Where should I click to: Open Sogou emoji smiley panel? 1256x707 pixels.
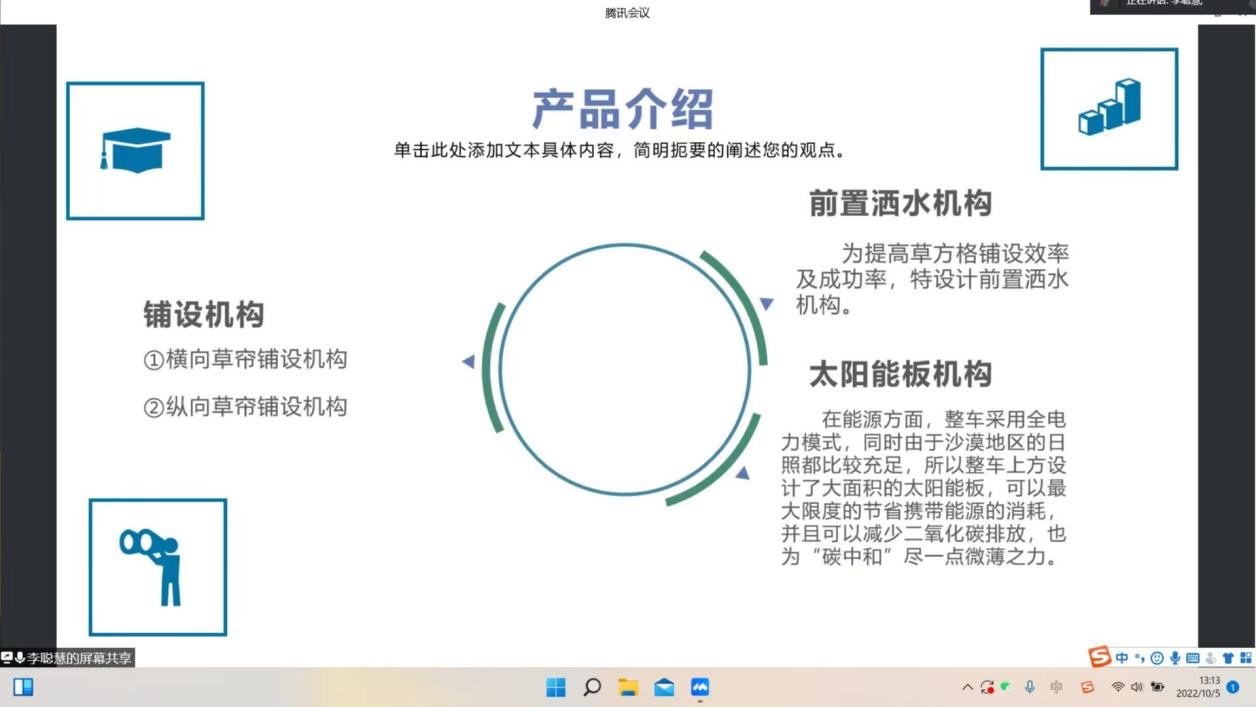click(1157, 658)
